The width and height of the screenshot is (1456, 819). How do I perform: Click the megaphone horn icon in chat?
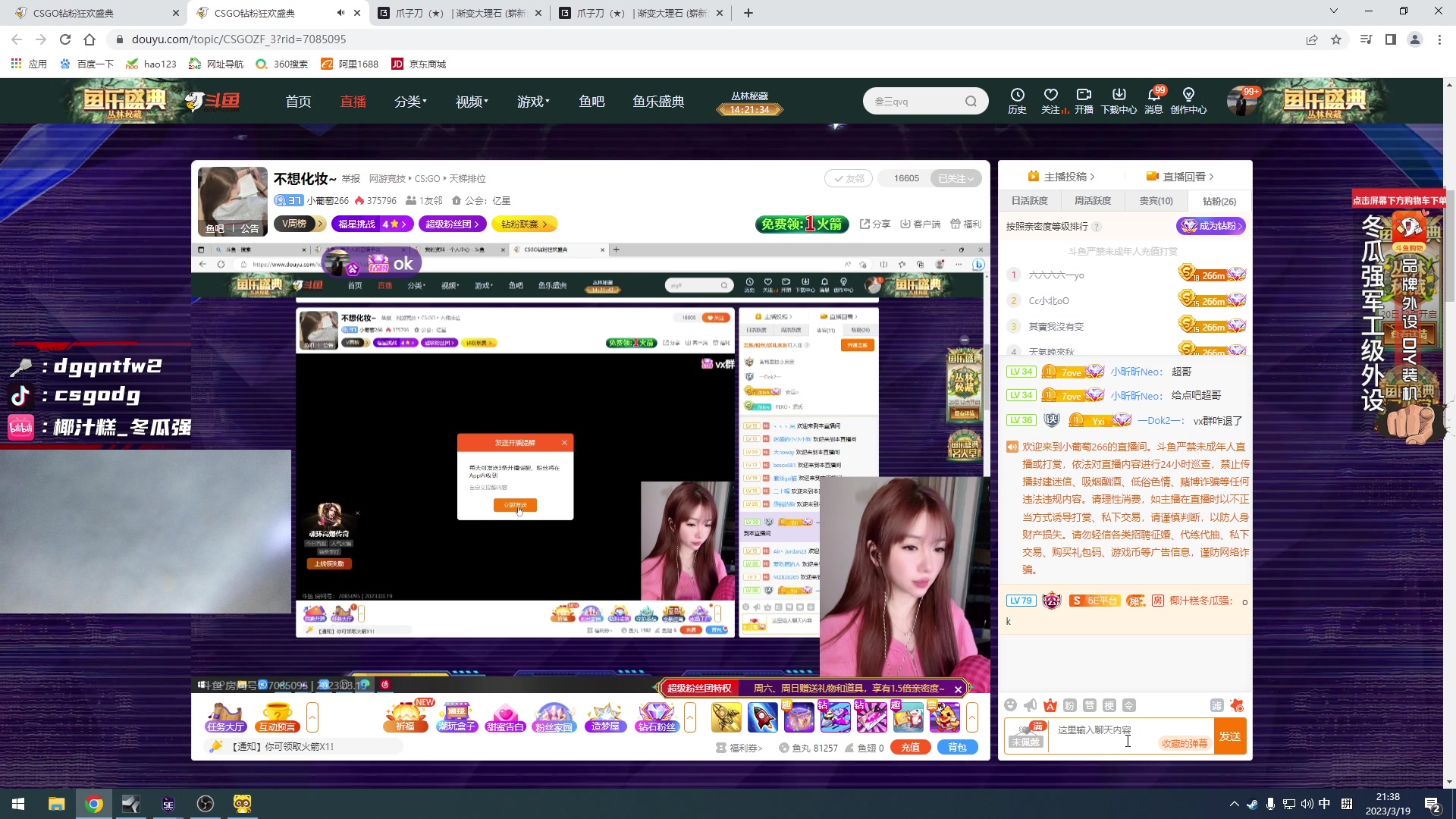point(1030,705)
